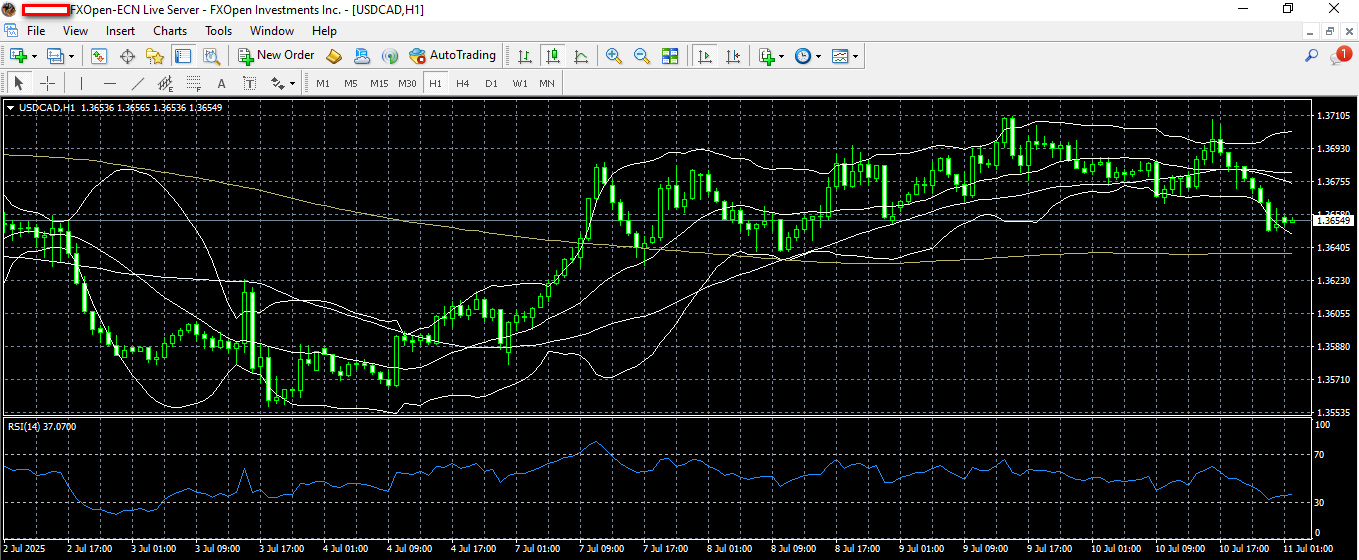Image resolution: width=1359 pixels, height=560 pixels.
Task: Draw a Horizontal Line
Action: click(110, 83)
